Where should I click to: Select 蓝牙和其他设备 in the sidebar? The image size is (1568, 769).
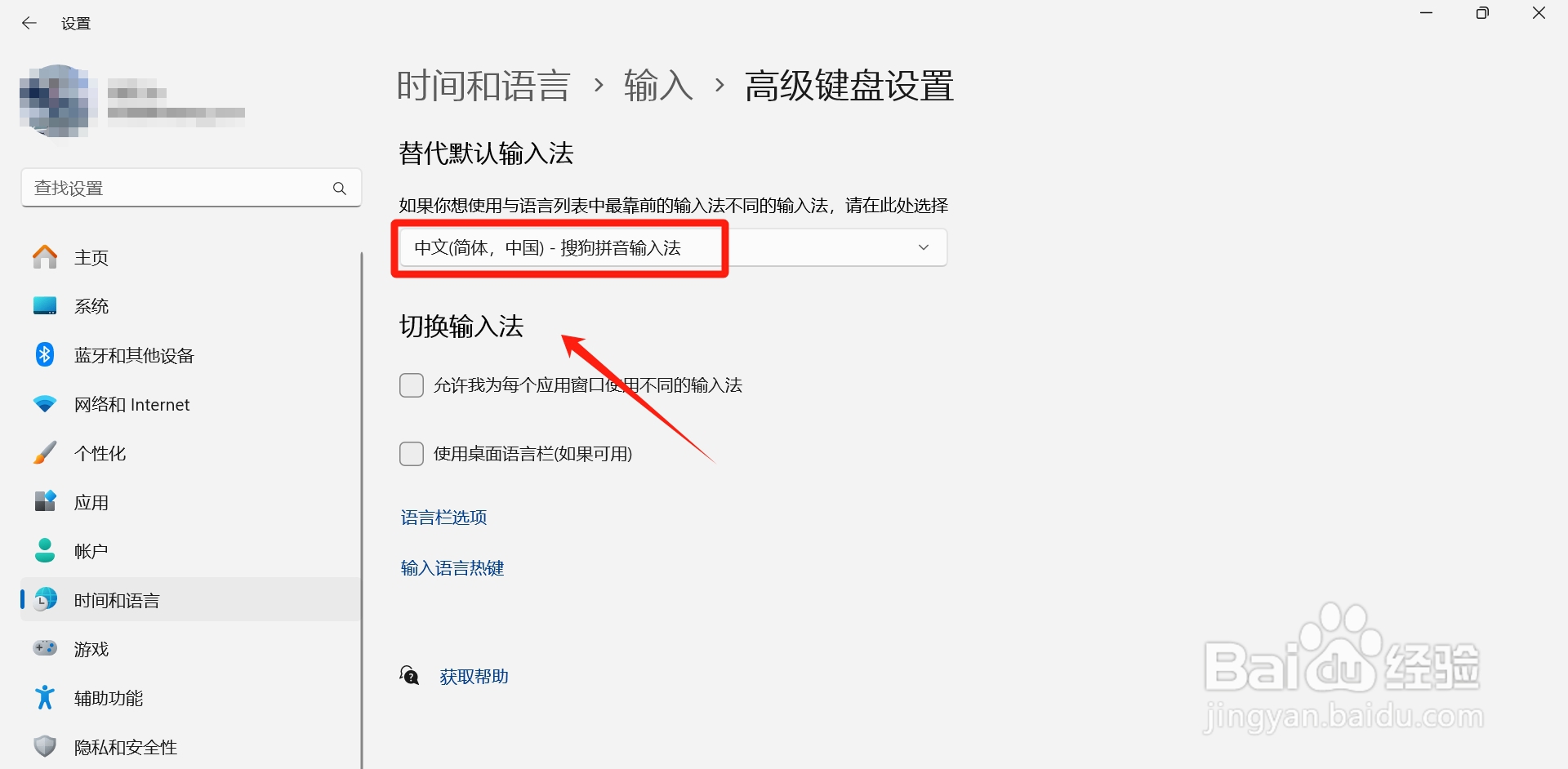point(134,354)
